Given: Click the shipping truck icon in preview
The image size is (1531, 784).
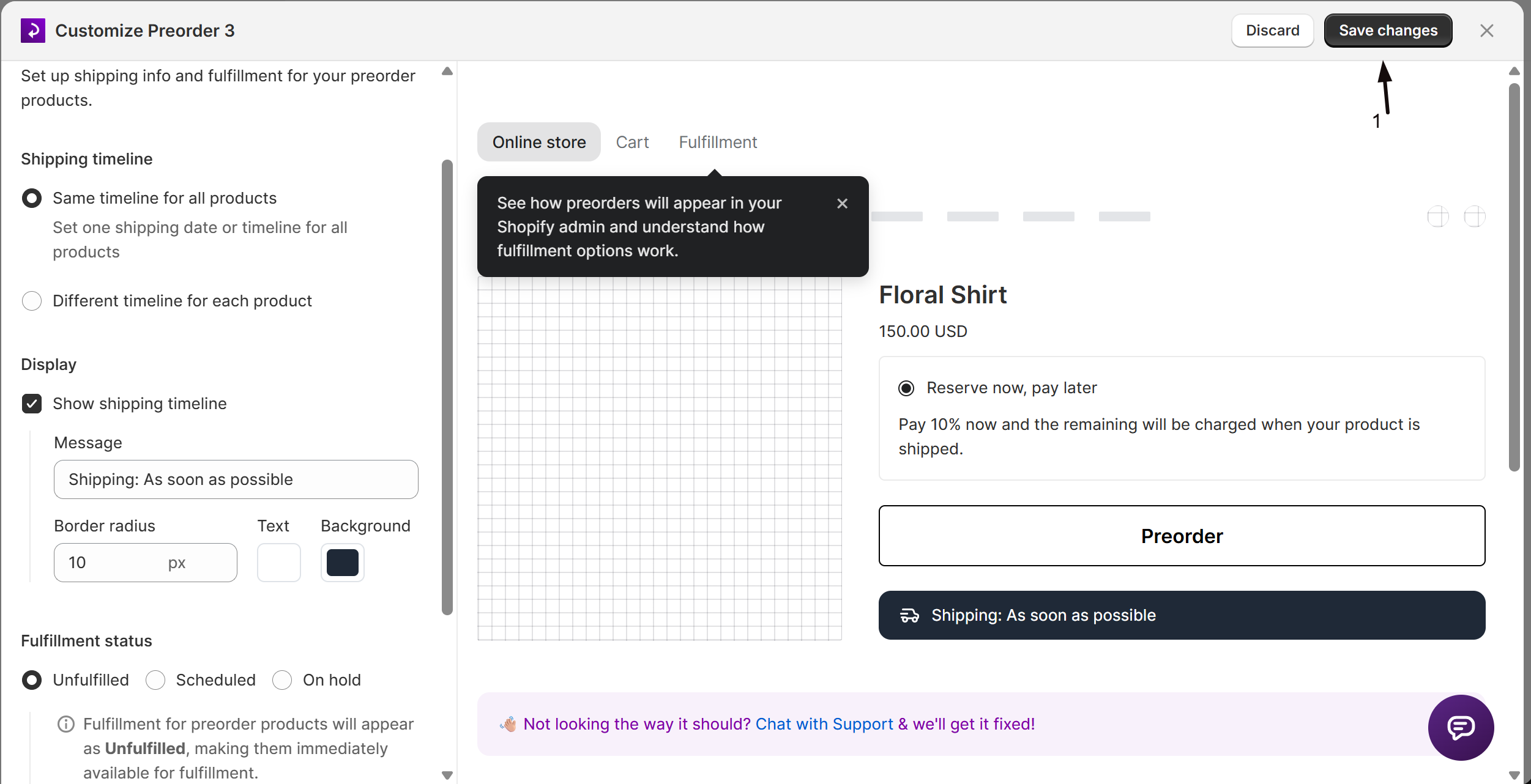Looking at the screenshot, I should click(x=909, y=615).
